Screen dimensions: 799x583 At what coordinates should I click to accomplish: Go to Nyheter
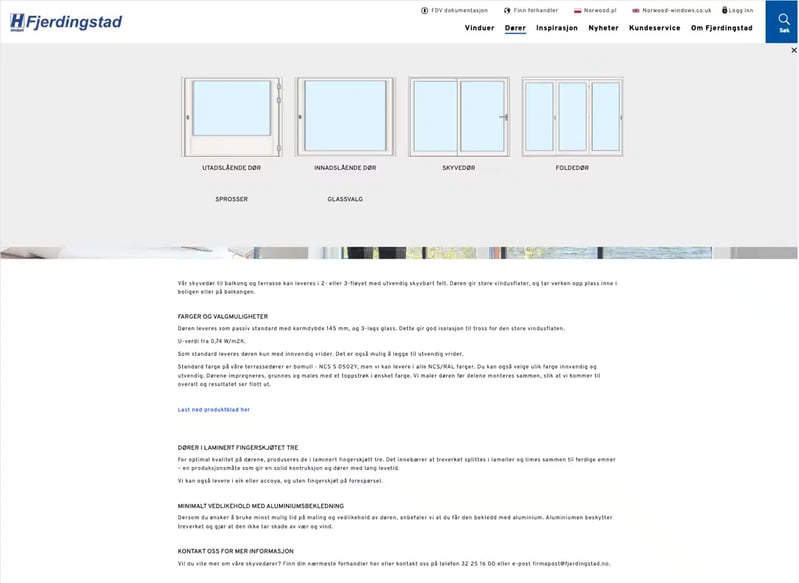pos(603,28)
